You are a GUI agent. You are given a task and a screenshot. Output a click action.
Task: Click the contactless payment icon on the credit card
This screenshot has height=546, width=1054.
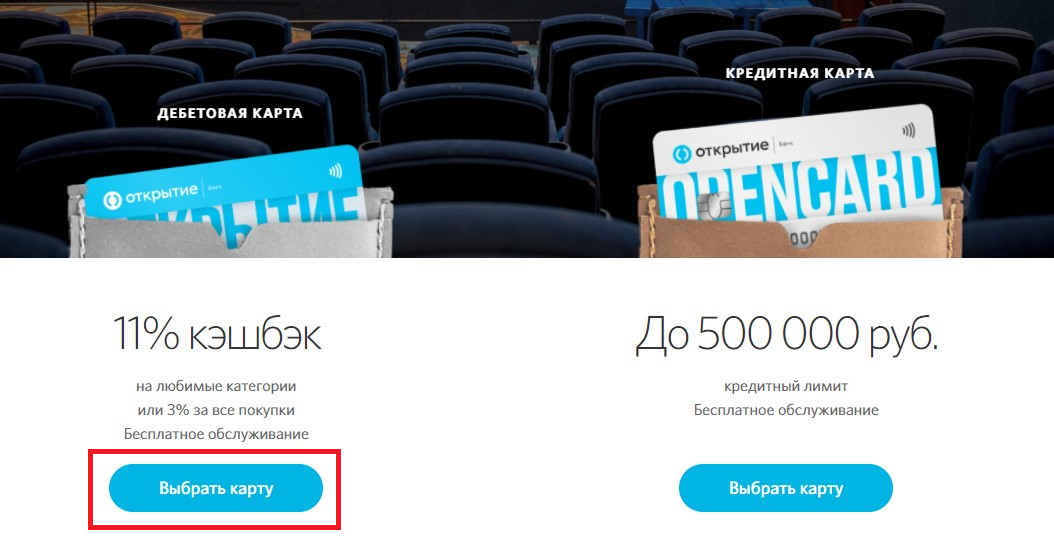tap(909, 130)
